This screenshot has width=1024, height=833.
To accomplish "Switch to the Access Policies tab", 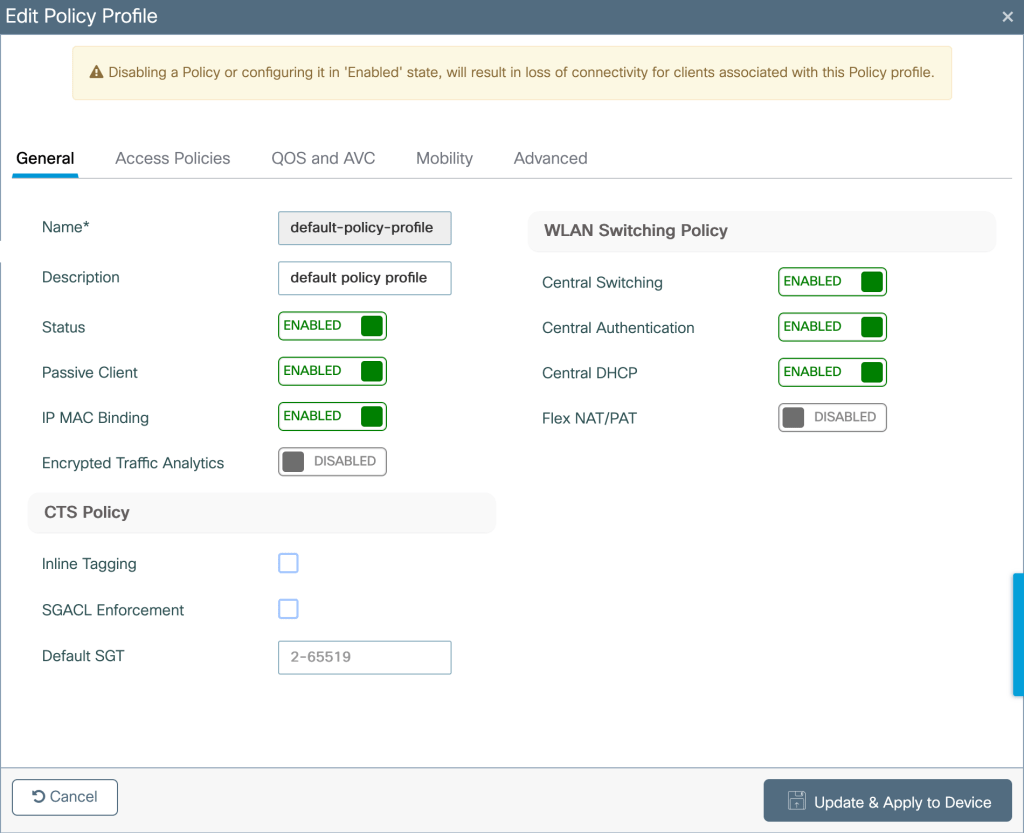I will point(172,158).
